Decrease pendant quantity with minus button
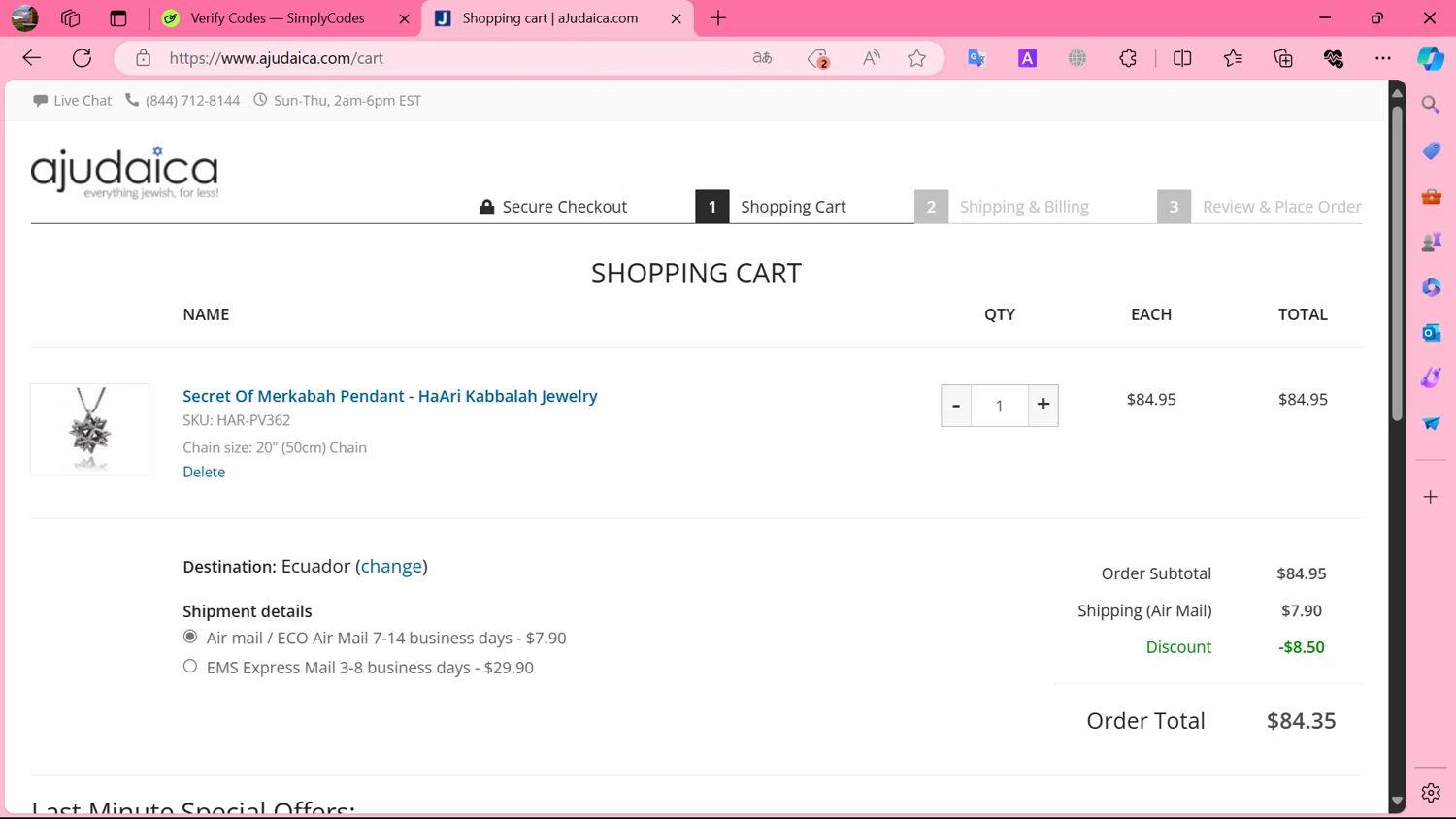The height and width of the screenshot is (819, 1456). [956, 406]
